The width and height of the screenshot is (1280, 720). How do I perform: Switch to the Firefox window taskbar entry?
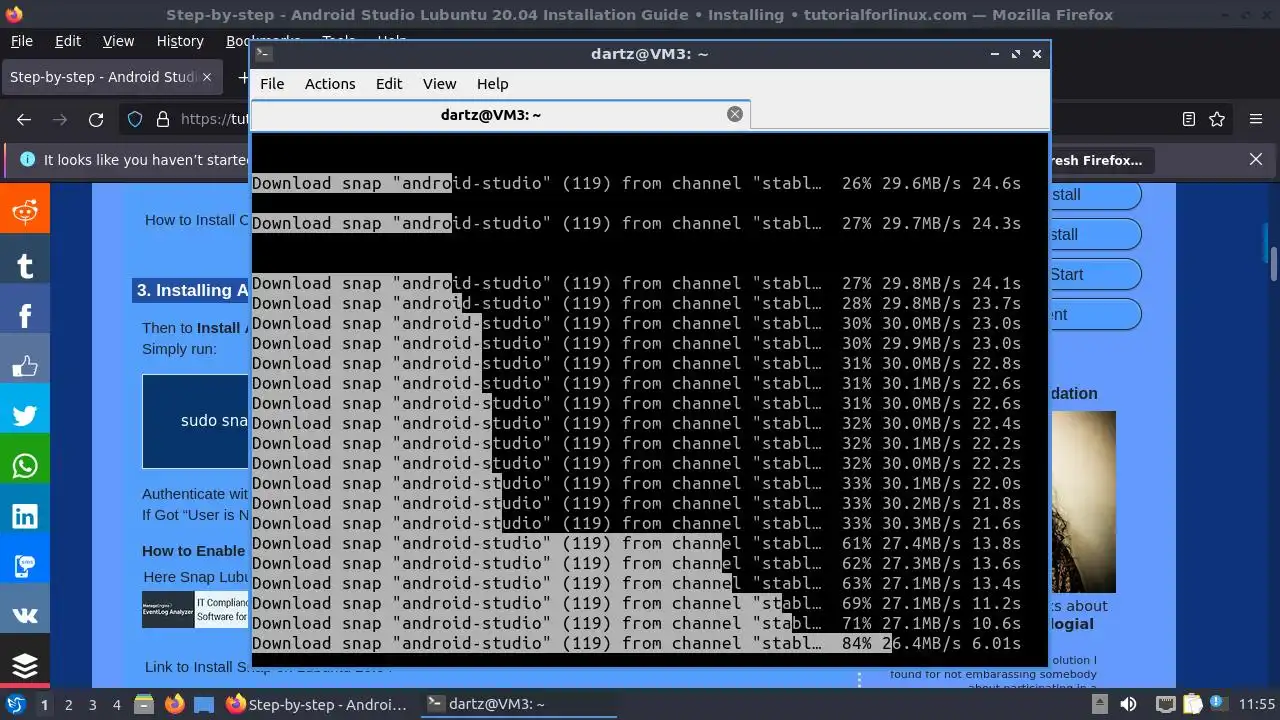pos(318,704)
